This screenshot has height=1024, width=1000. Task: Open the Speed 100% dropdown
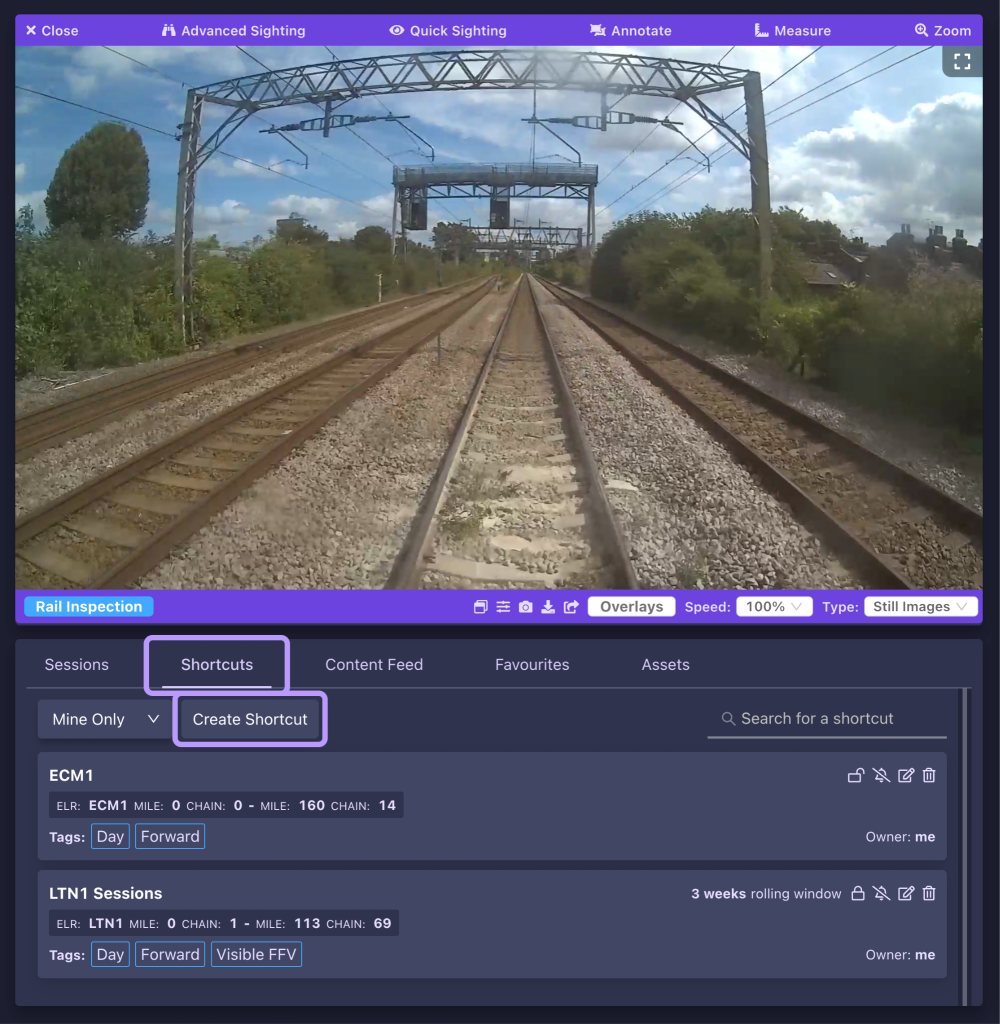[x=774, y=607]
